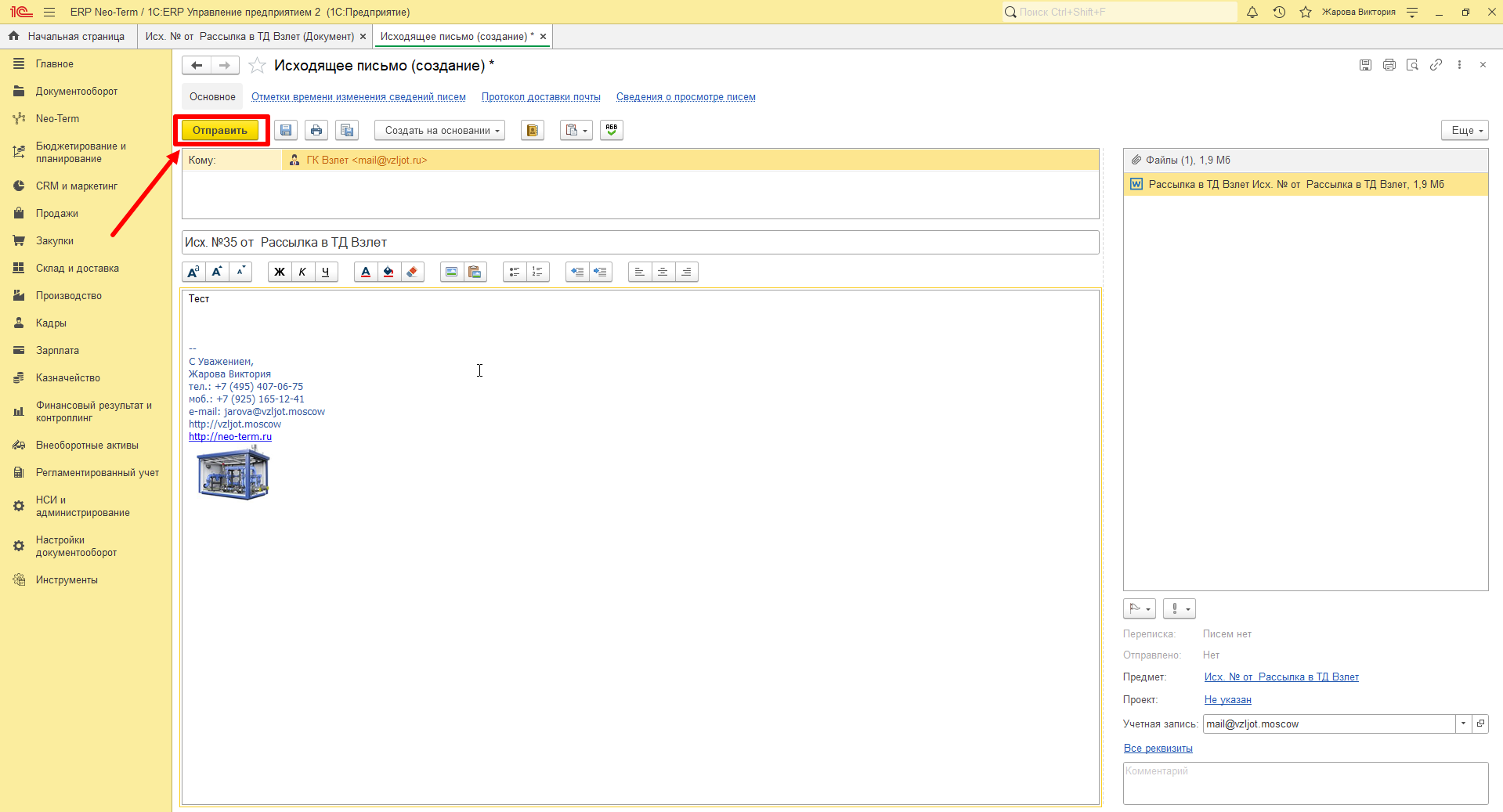Insert a numbered list
Image resolution: width=1503 pixels, height=812 pixels.
537,272
